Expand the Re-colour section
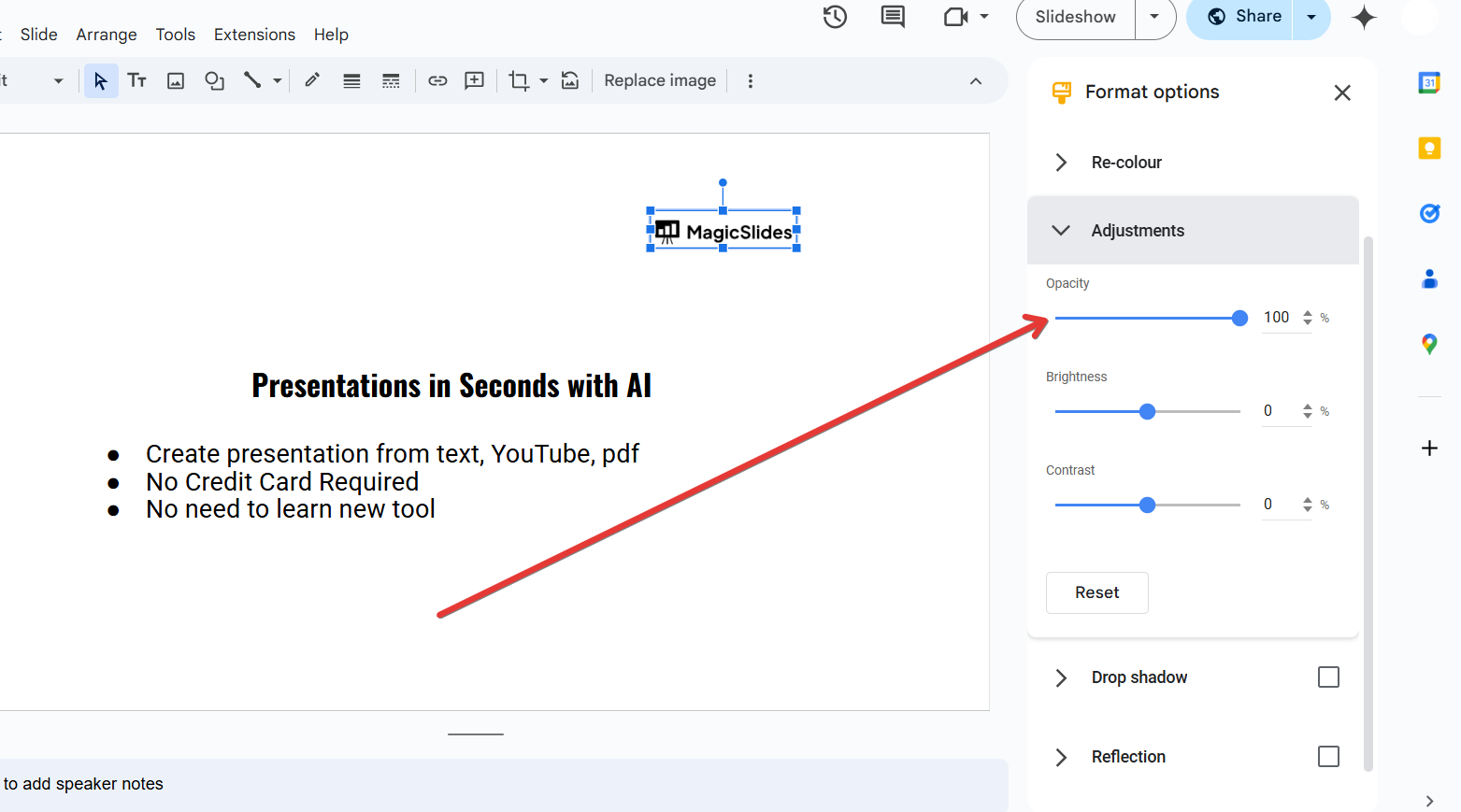The height and width of the screenshot is (812, 1461). pos(1062,163)
